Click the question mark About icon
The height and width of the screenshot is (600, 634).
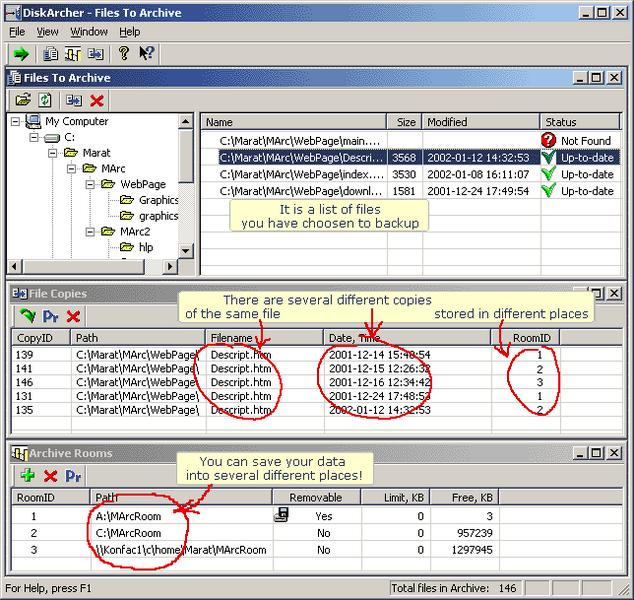click(124, 53)
